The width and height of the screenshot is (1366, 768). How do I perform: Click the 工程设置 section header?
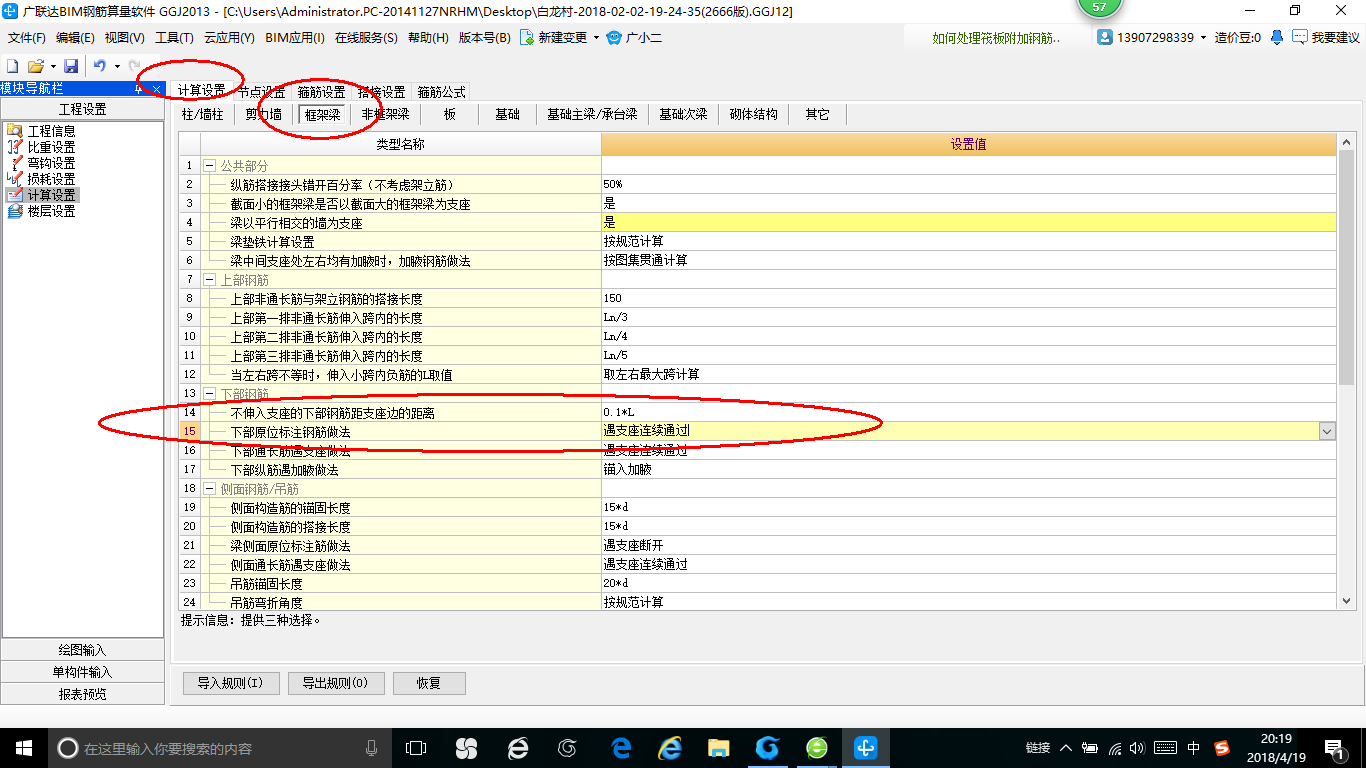[82, 109]
